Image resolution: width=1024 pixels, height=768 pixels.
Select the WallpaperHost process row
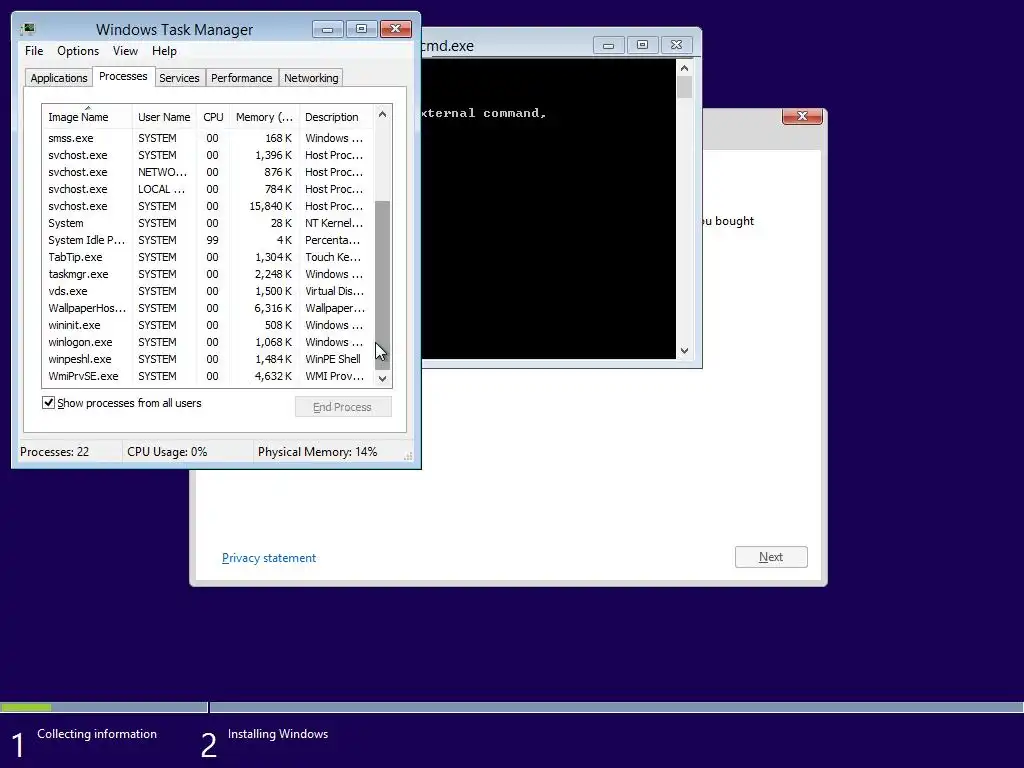point(208,308)
